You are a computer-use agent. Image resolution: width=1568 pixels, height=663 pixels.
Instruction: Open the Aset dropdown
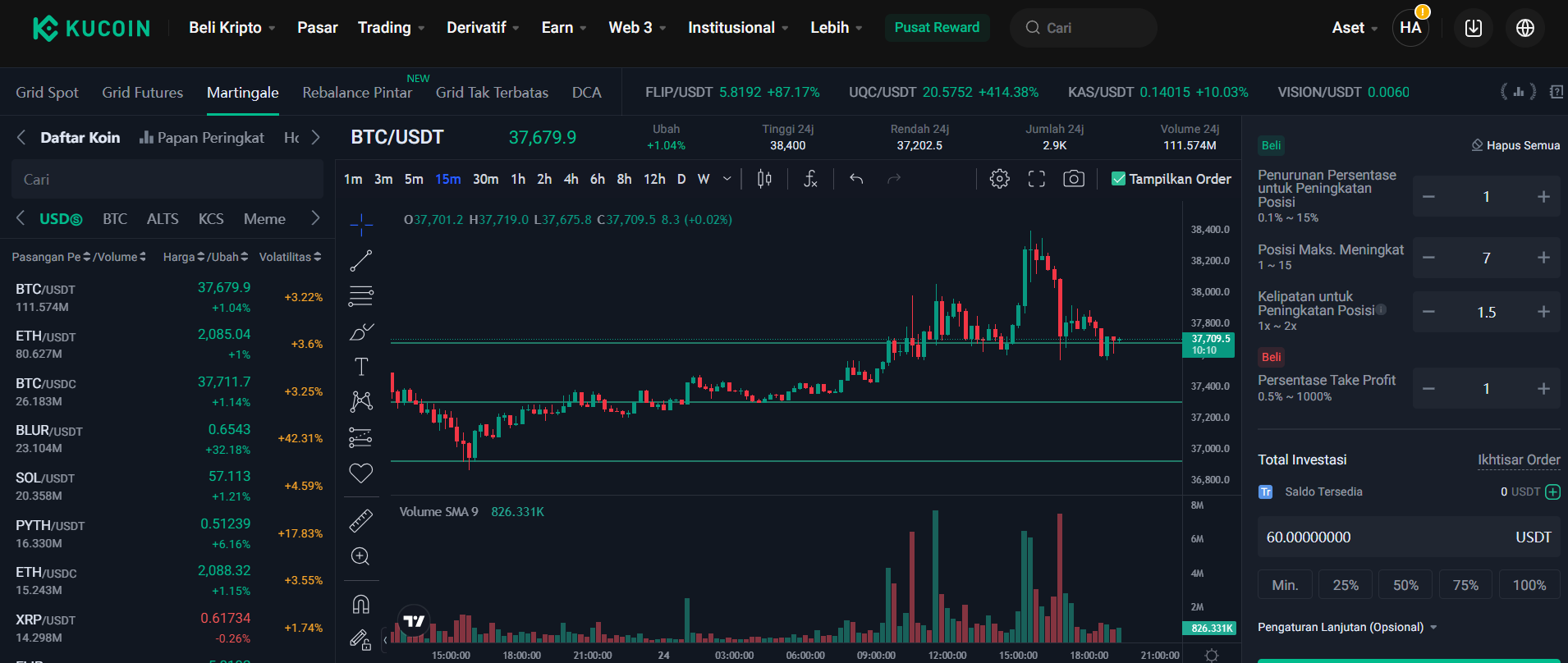coord(1355,28)
